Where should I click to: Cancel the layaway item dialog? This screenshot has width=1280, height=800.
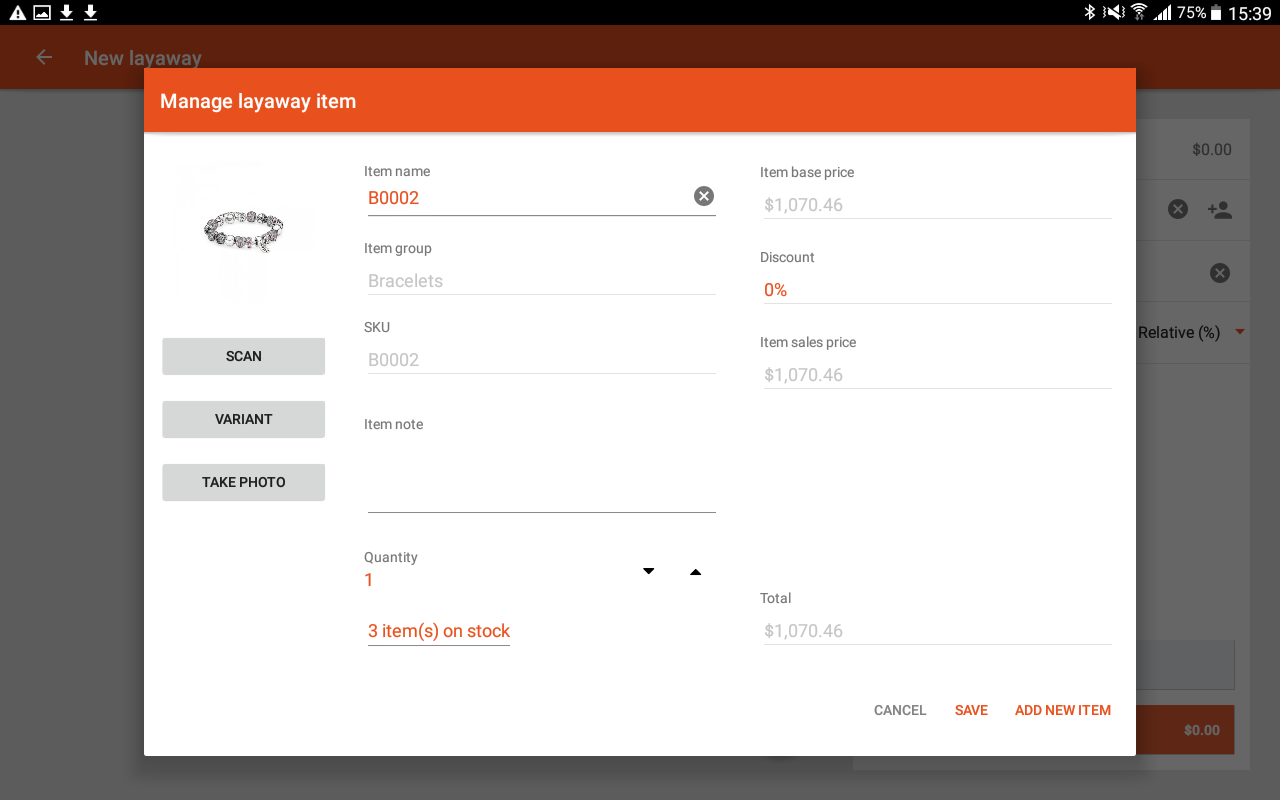tap(899, 710)
